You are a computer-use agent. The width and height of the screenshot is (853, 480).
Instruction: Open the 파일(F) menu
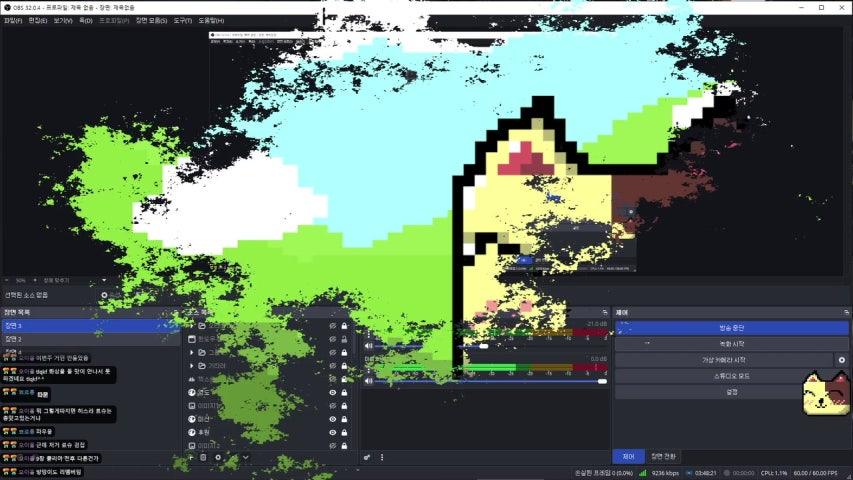click(x=13, y=21)
